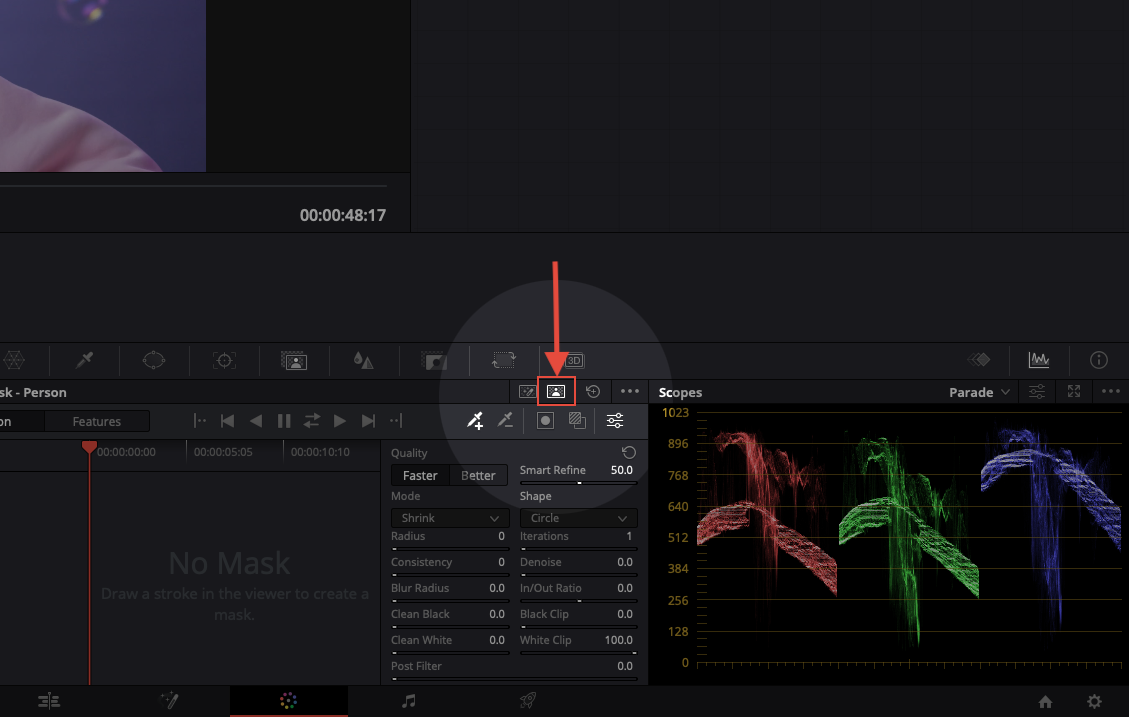Open the Parade scope type dropdown
This screenshot has width=1129, height=717.
pyautogui.click(x=979, y=392)
